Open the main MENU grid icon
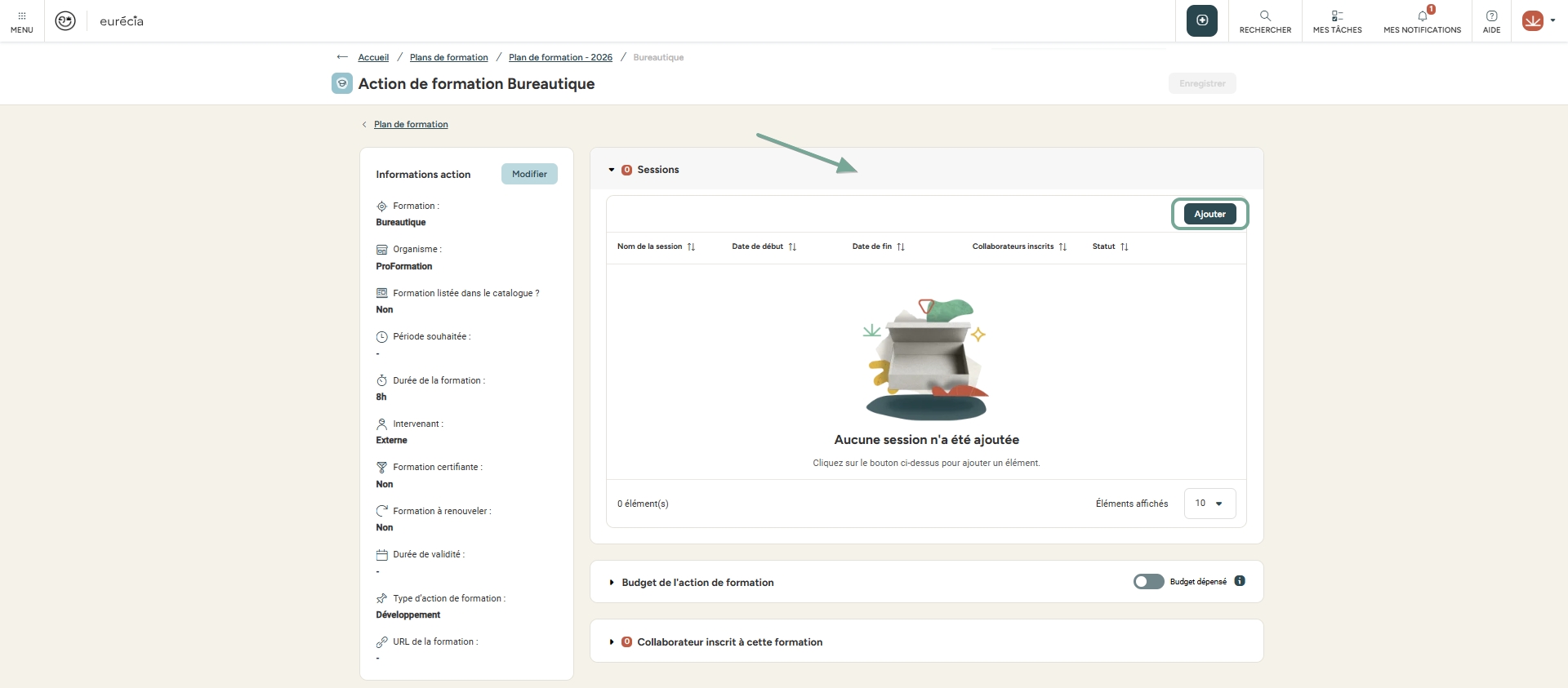The image size is (1568, 688). (22, 16)
